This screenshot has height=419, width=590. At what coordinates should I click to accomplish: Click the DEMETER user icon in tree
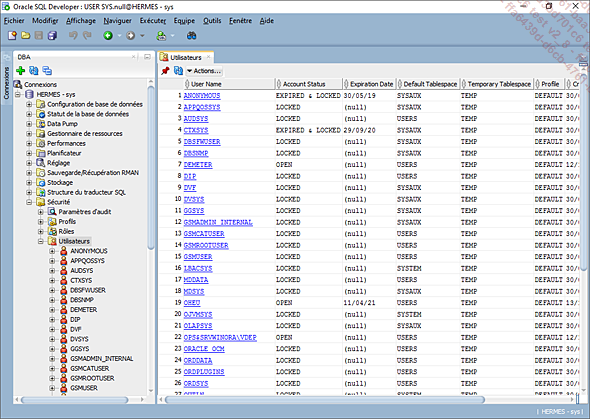[x=64, y=310]
